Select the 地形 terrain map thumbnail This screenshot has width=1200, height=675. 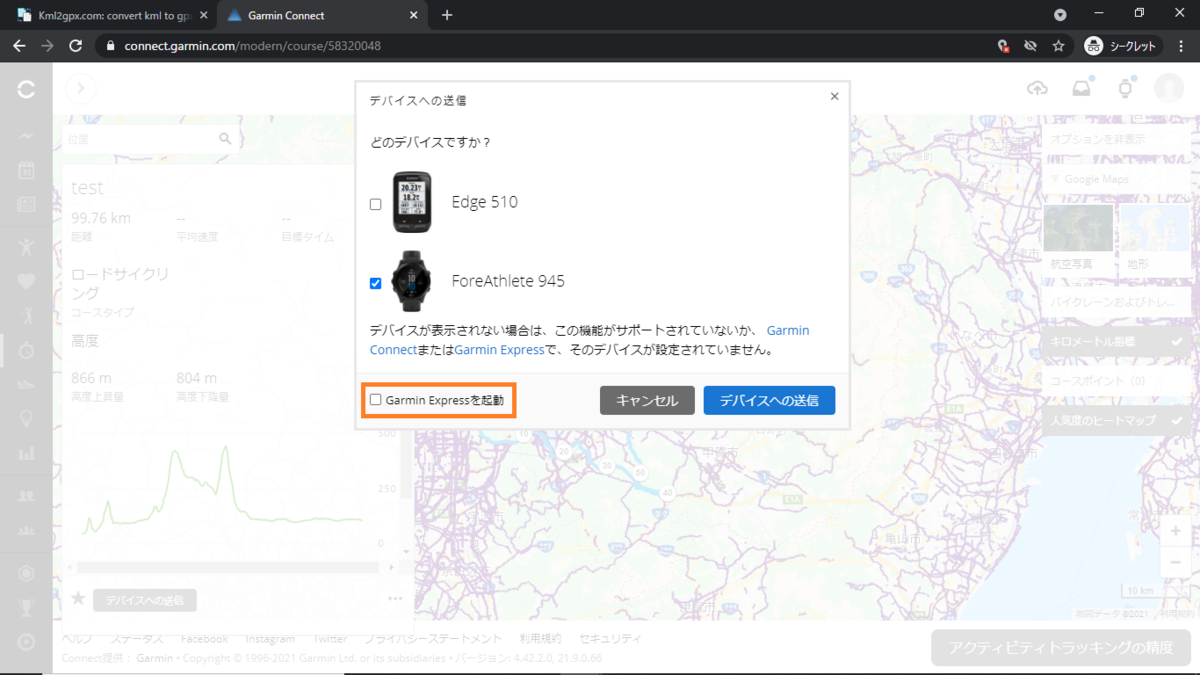click(1154, 239)
